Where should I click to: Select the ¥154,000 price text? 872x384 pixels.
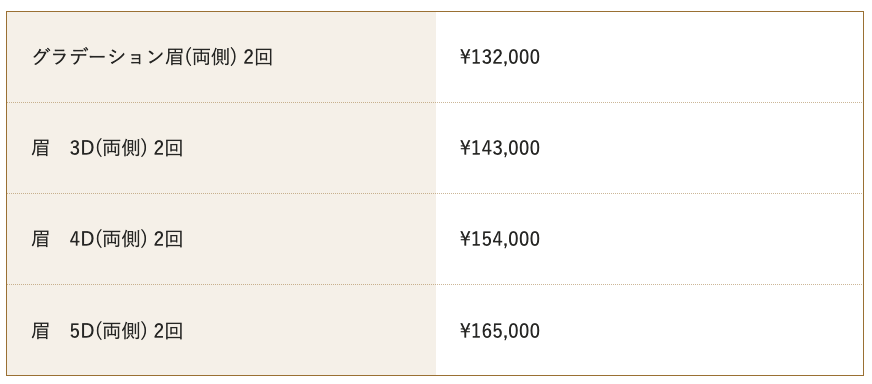point(500,239)
